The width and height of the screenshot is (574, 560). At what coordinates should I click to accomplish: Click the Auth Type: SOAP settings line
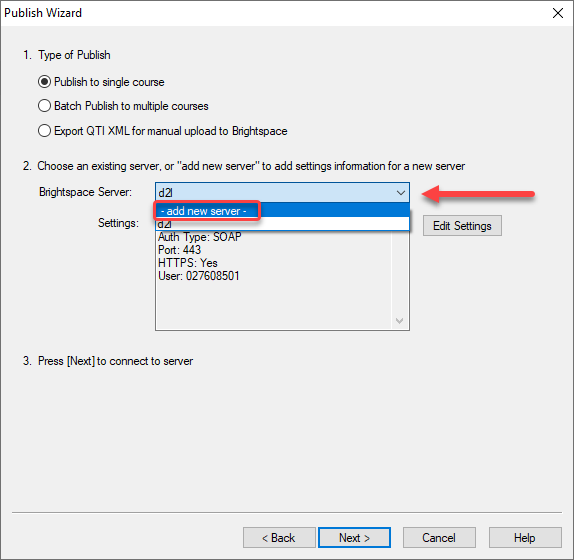tap(200, 237)
